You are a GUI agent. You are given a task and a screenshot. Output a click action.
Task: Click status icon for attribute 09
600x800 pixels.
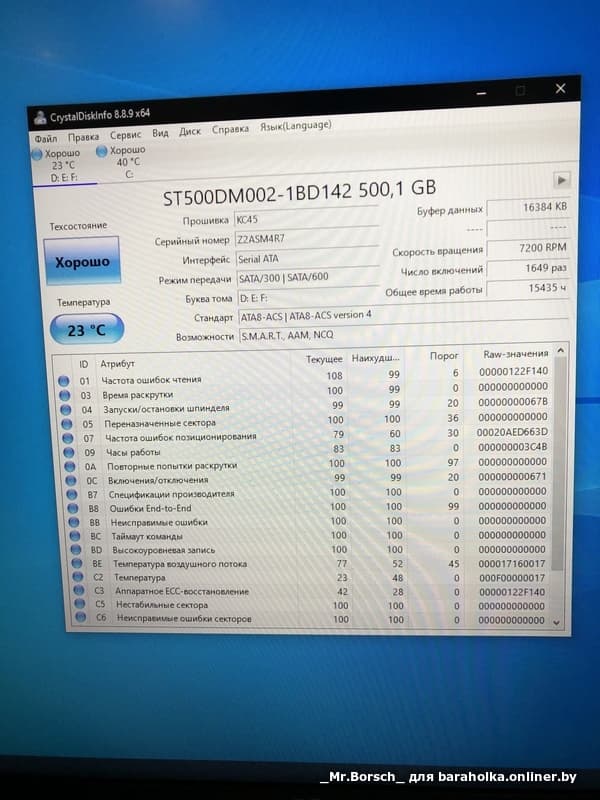[69, 453]
